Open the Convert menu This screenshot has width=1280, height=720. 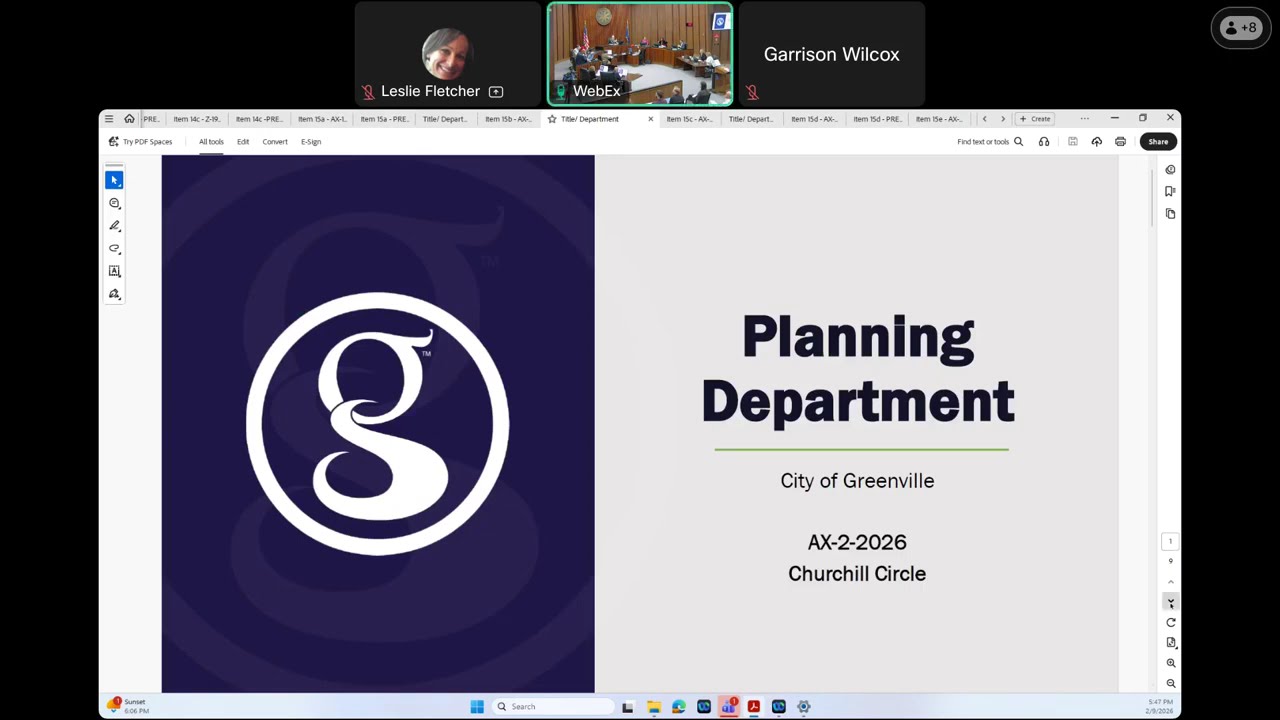pyautogui.click(x=275, y=142)
